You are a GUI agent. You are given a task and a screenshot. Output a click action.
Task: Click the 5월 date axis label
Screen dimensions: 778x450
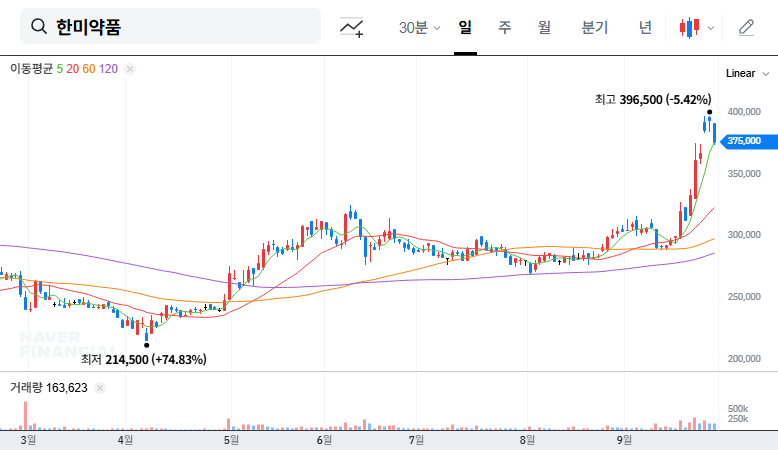pos(231,440)
